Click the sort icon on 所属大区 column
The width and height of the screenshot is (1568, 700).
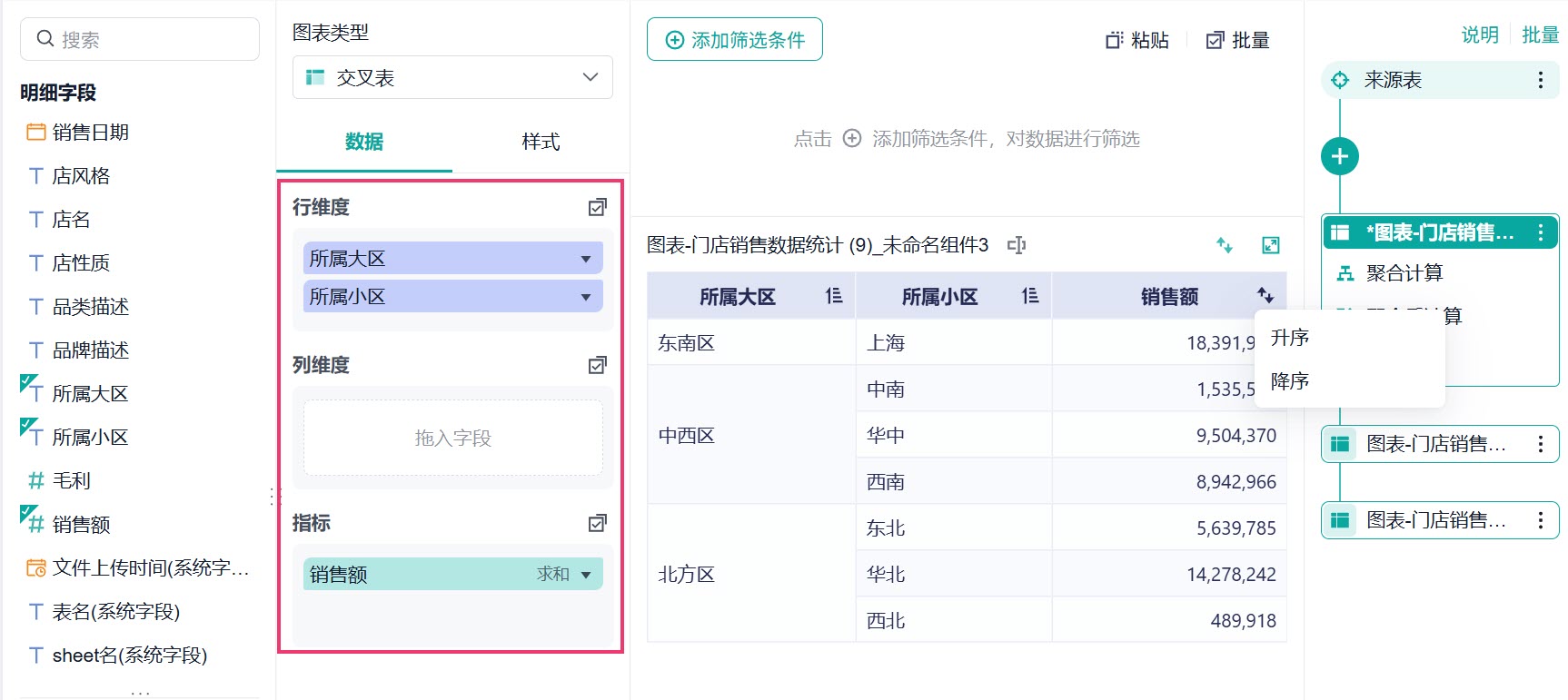coord(833,296)
